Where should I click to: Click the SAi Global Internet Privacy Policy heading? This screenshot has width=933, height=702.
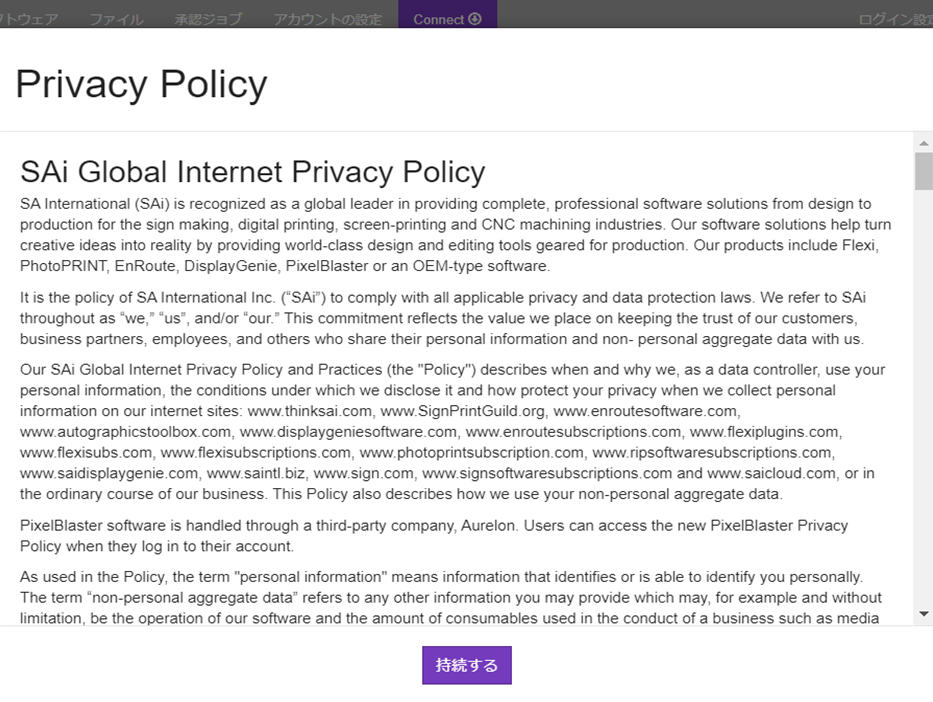252,171
